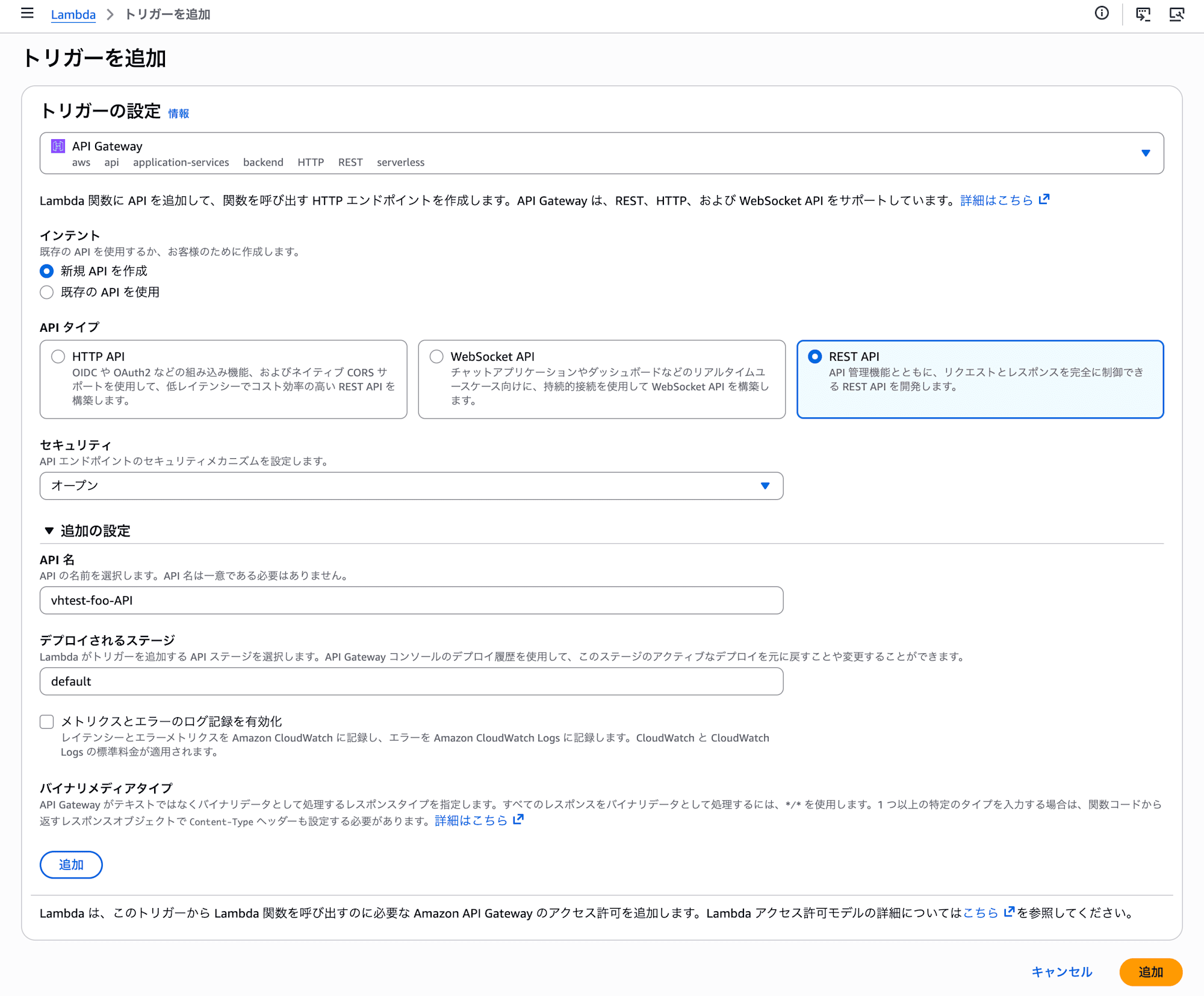The width and height of the screenshot is (1204, 996).
Task: Open the 情報 link beside トリガーの設定
Action: tap(178, 114)
